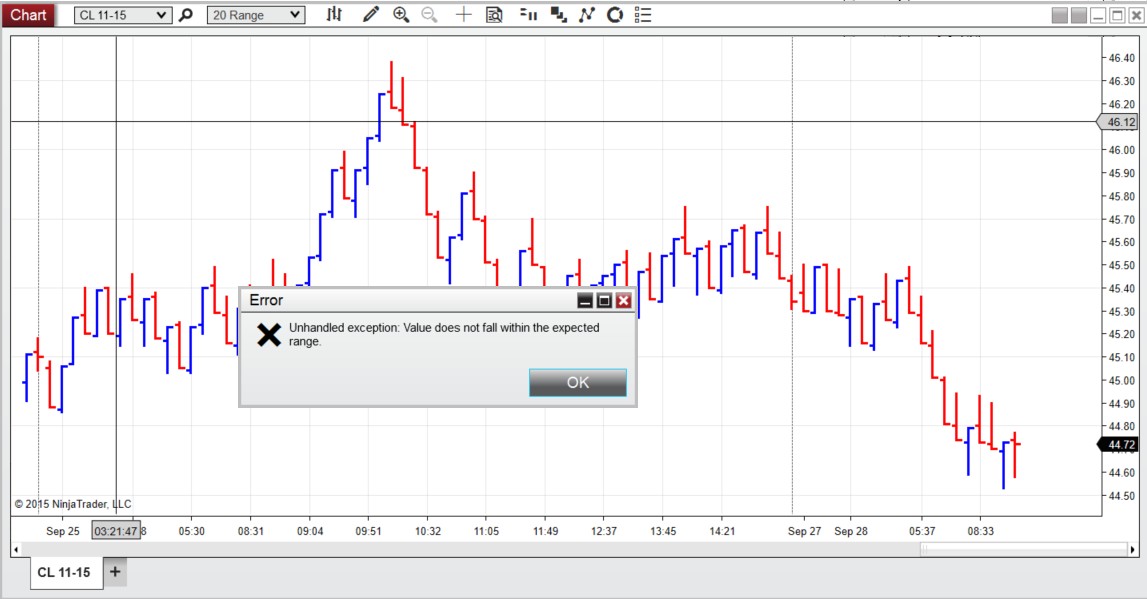
Task: Click the Error dialog title text
Action: pos(266,301)
